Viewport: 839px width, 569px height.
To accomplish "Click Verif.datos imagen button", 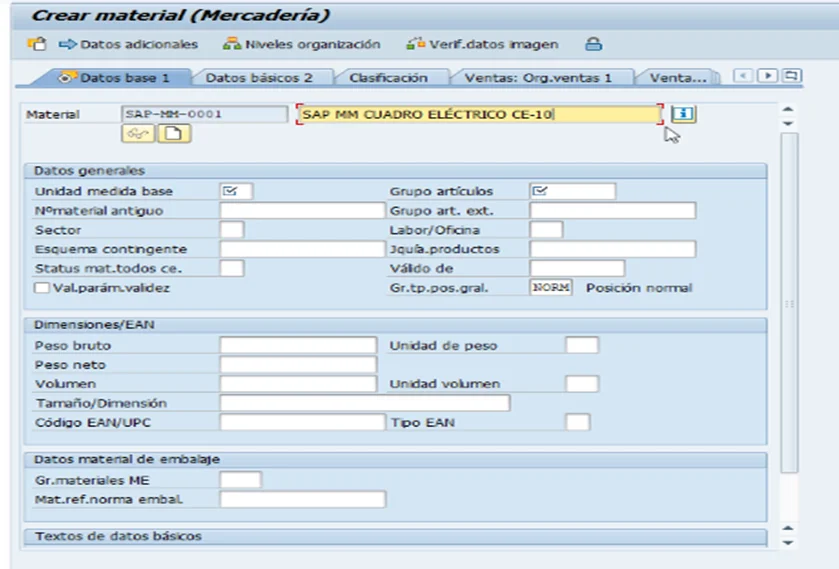I will pyautogui.click(x=482, y=44).
